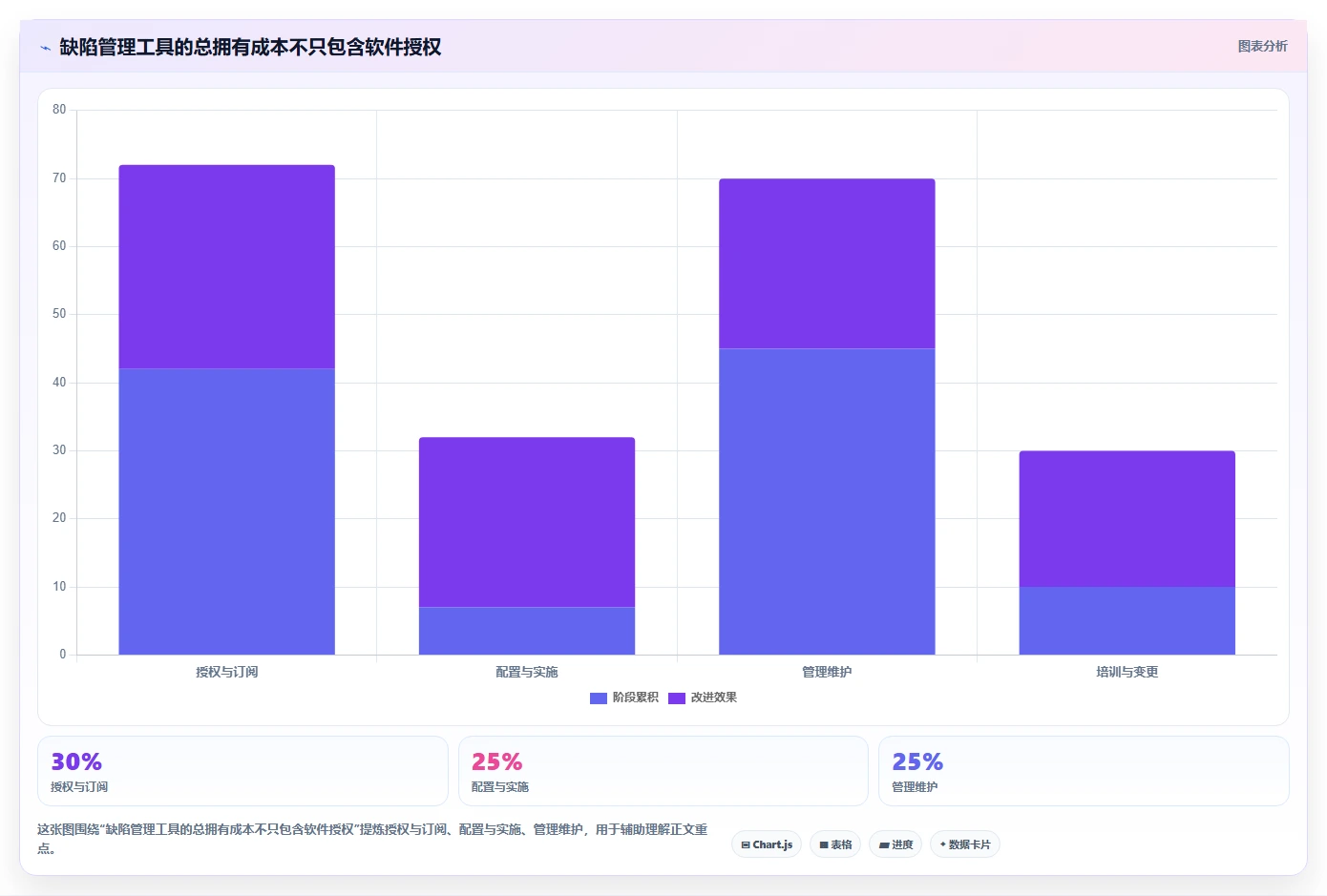Toggle the 阶段累积 legend swatch
1327x896 pixels.
[599, 698]
